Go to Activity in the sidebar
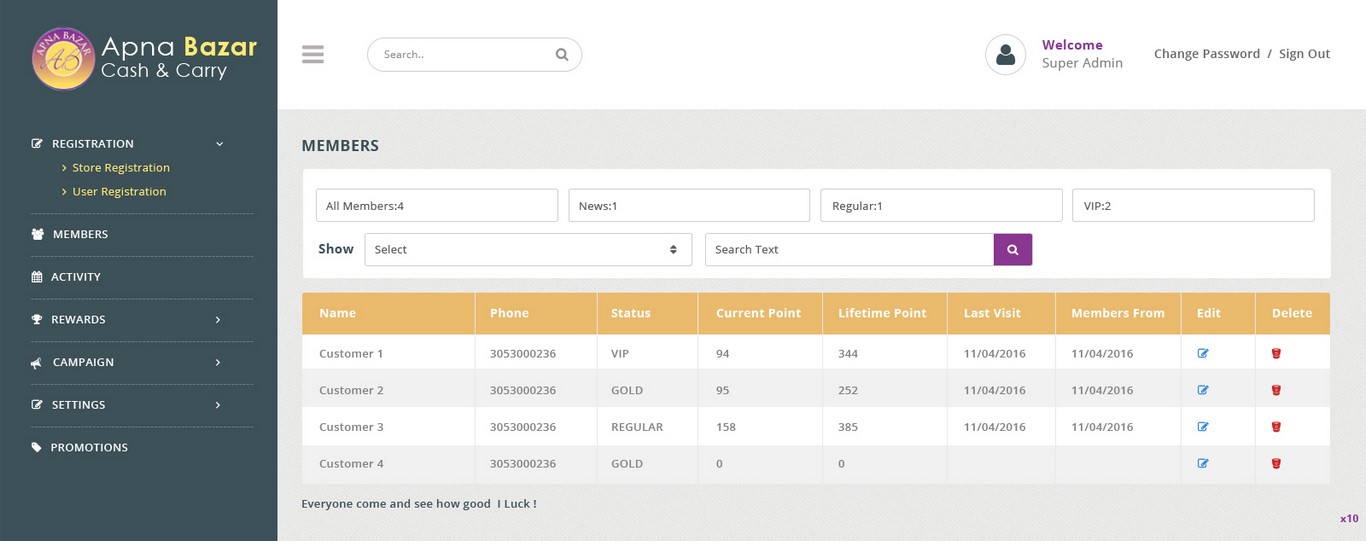The width and height of the screenshot is (1366, 541). point(76,277)
